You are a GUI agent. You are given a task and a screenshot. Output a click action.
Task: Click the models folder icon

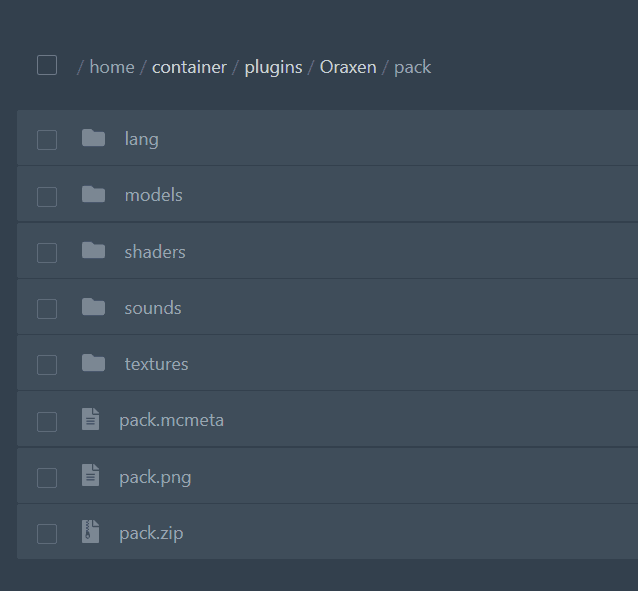click(93, 194)
